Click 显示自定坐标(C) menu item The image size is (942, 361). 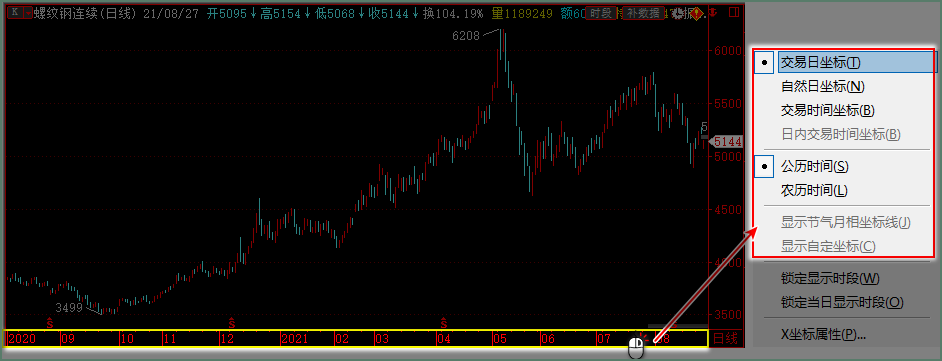[828, 246]
